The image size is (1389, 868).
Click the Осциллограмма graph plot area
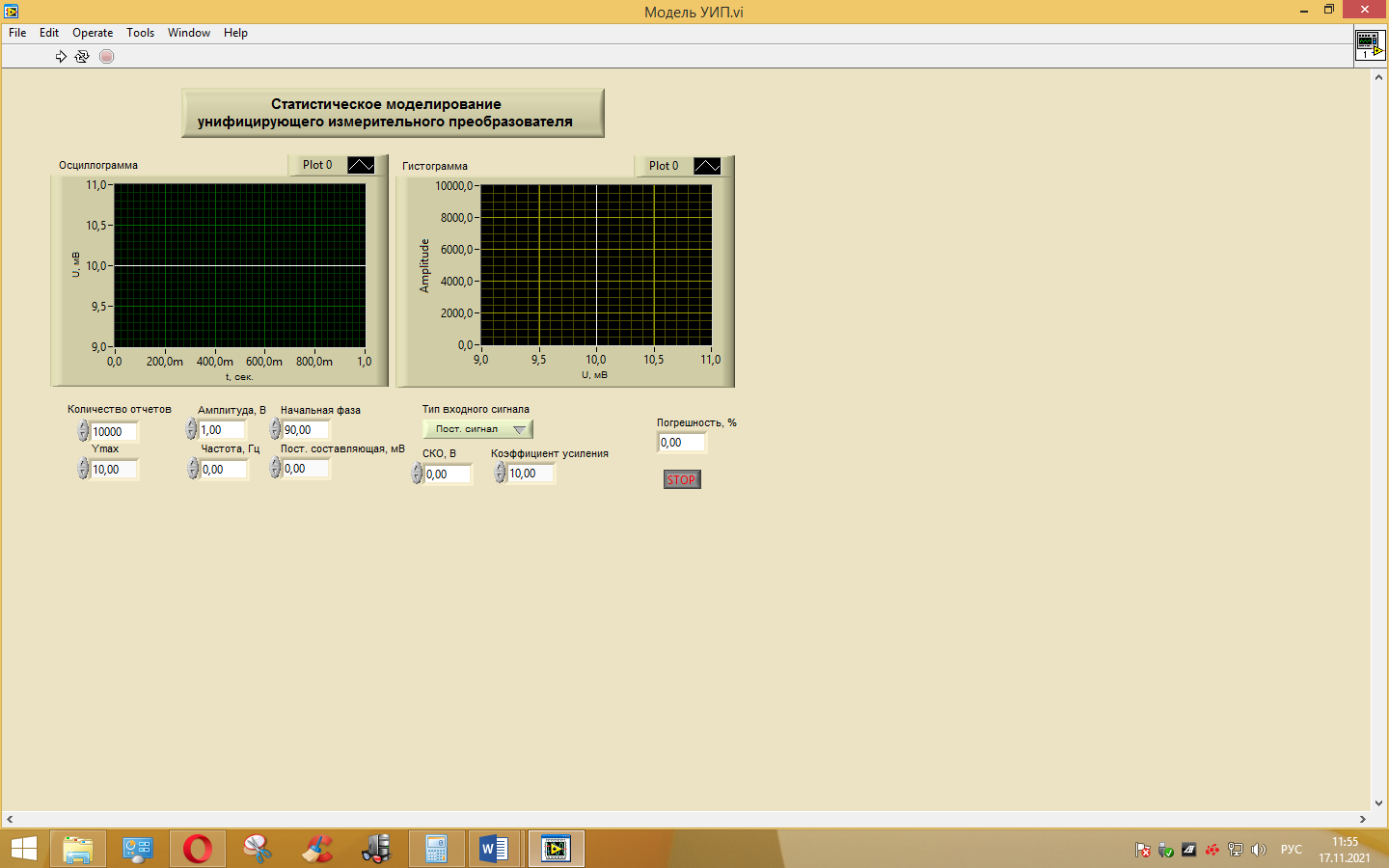(239, 265)
